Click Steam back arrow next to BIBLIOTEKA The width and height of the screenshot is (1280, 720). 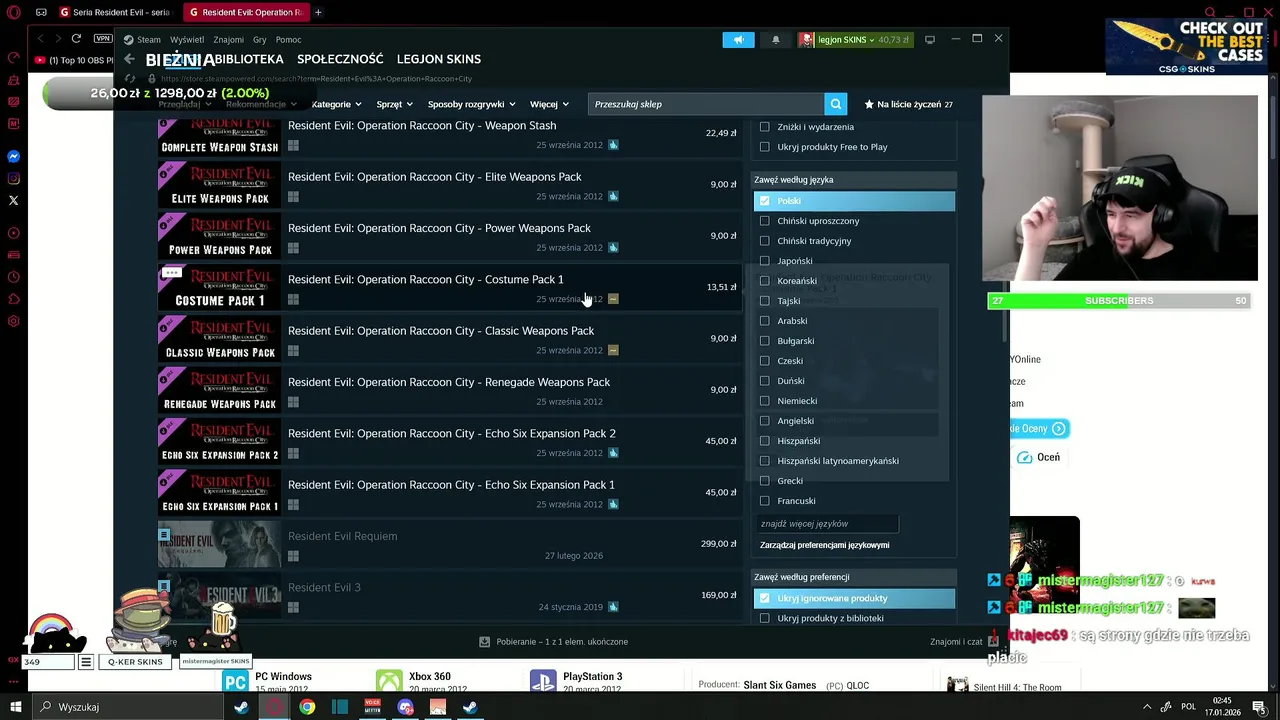click(x=129, y=59)
